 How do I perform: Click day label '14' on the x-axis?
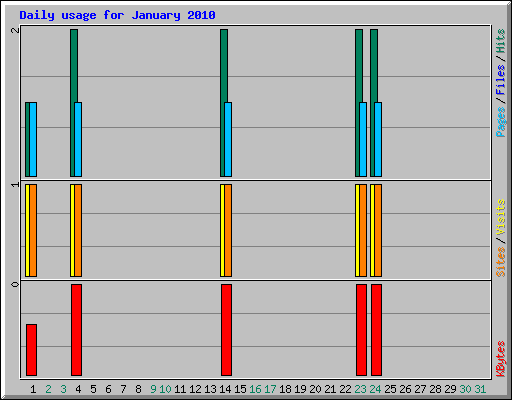(225, 389)
